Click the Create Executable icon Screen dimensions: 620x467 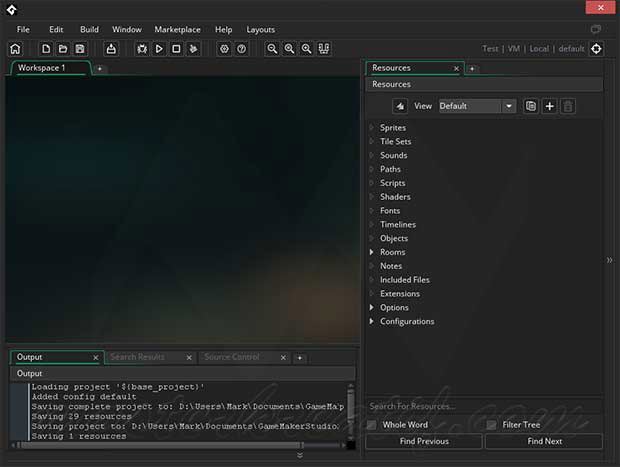[x=111, y=49]
